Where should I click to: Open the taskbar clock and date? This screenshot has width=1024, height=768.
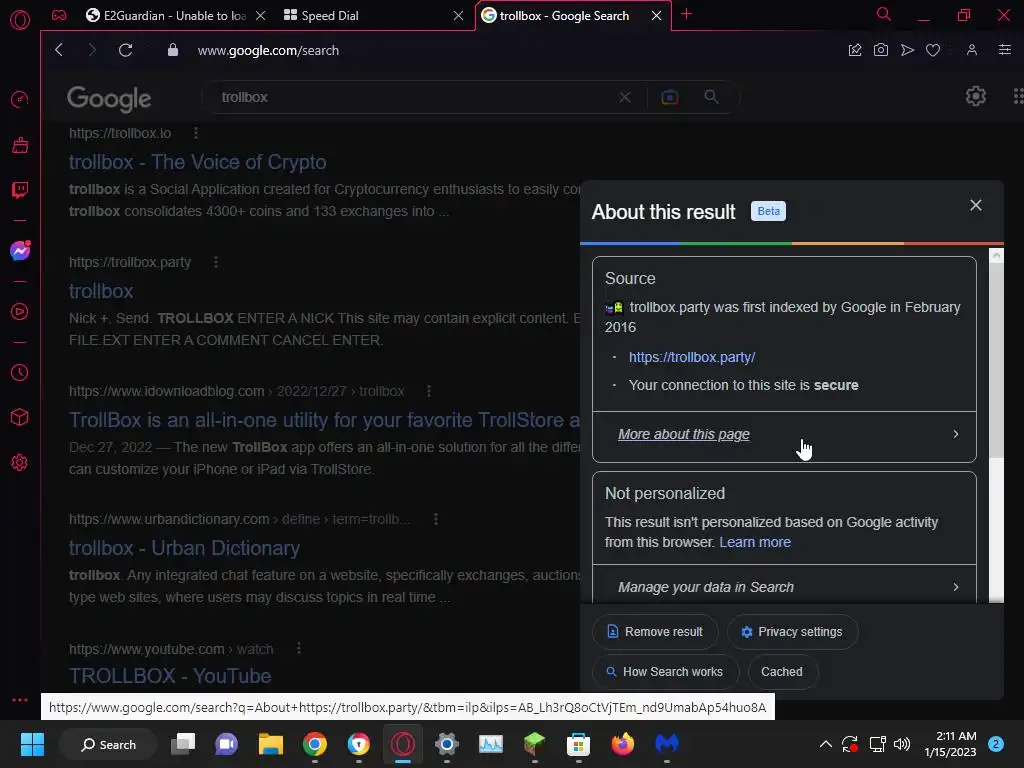pos(950,744)
